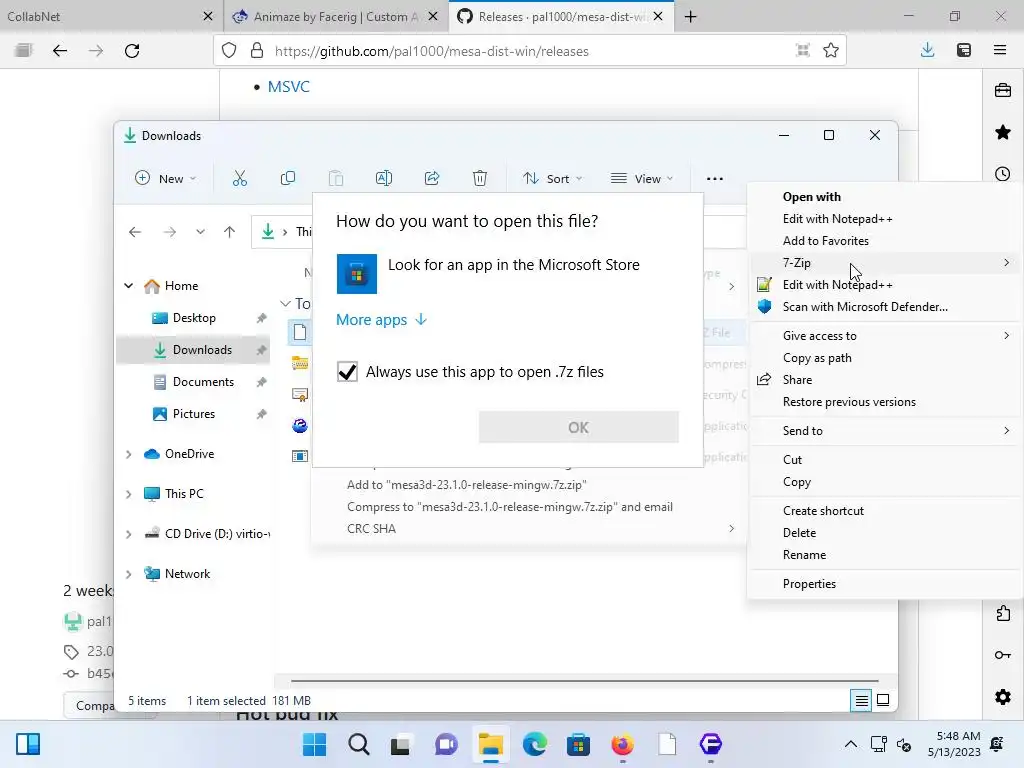
Task: Collapse the Home tree node
Action: [x=129, y=286]
